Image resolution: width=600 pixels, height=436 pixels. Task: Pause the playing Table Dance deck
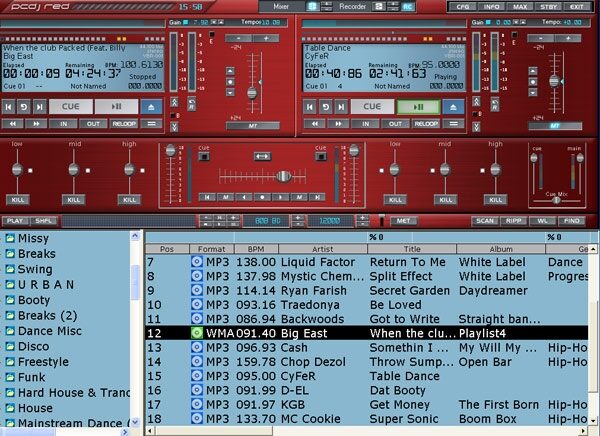tap(418, 107)
